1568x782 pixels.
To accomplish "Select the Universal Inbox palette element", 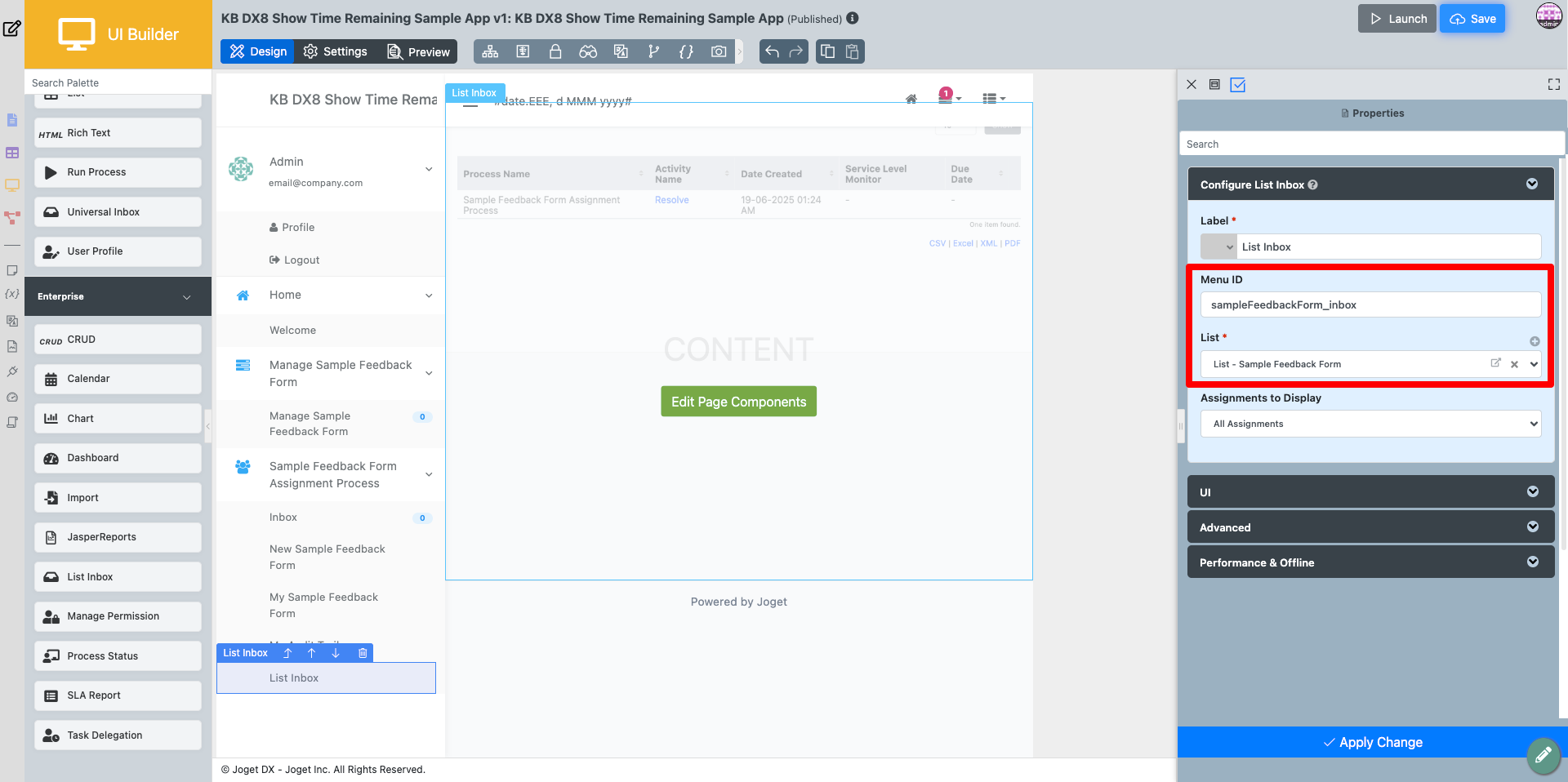I will click(x=118, y=212).
